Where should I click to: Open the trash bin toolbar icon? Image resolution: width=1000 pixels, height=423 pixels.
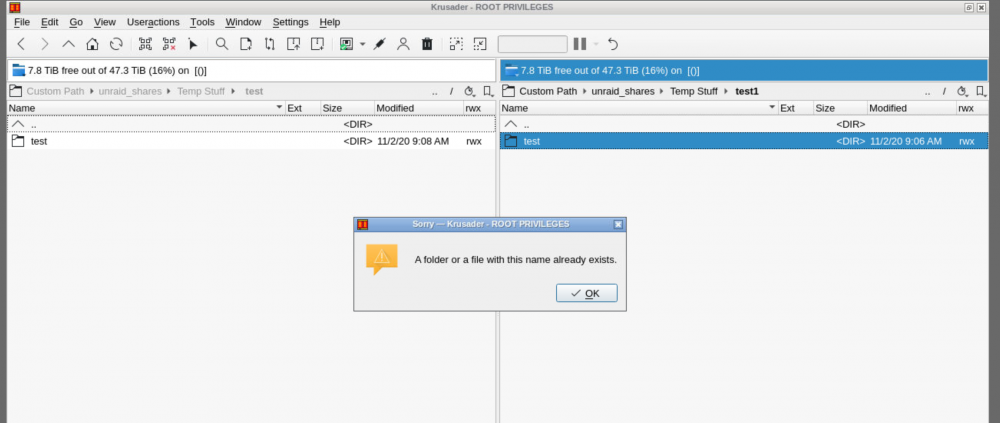click(427, 44)
